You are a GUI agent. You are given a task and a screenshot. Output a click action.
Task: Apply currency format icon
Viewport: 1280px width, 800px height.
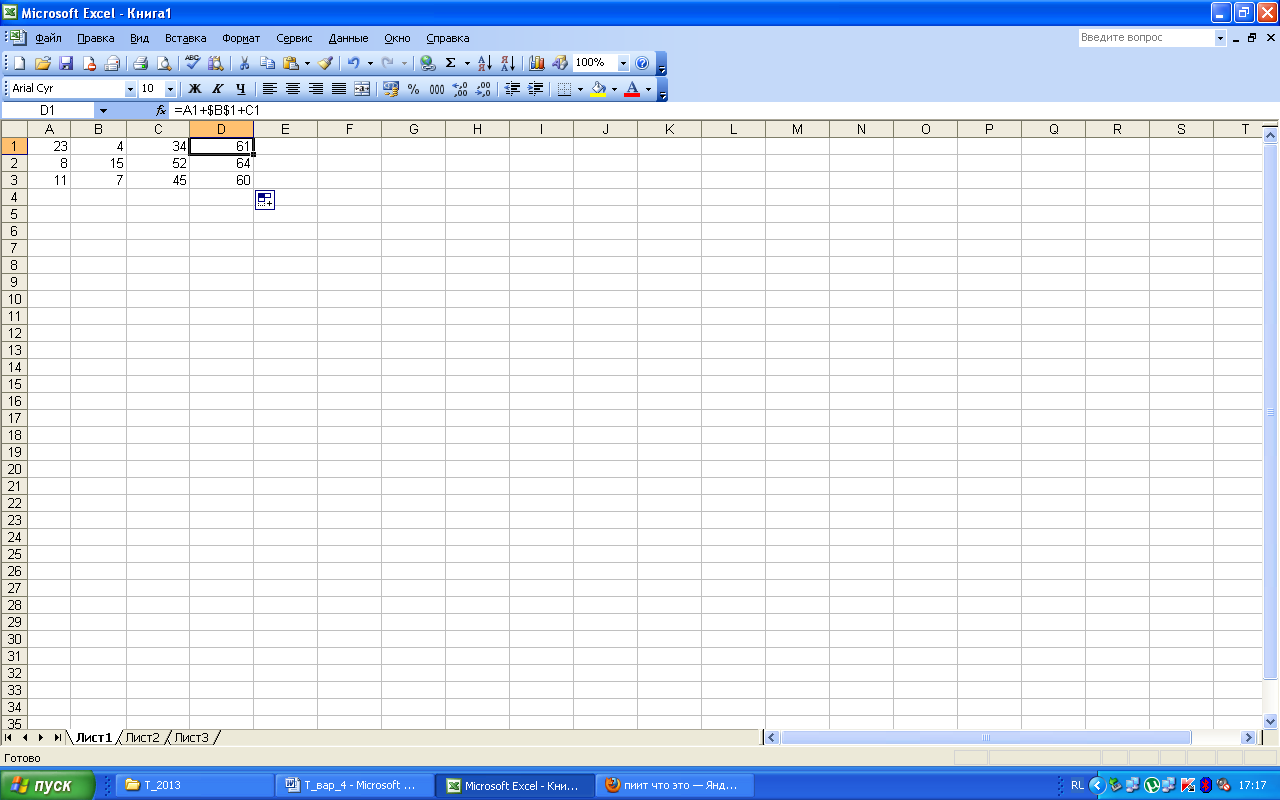(391, 89)
